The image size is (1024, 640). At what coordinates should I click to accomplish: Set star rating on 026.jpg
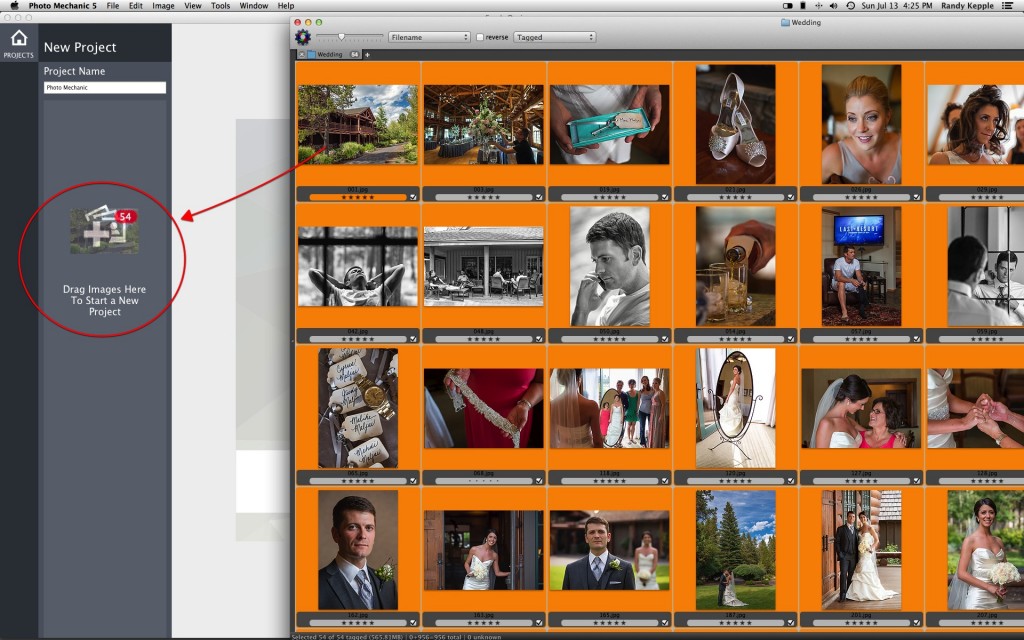point(861,197)
